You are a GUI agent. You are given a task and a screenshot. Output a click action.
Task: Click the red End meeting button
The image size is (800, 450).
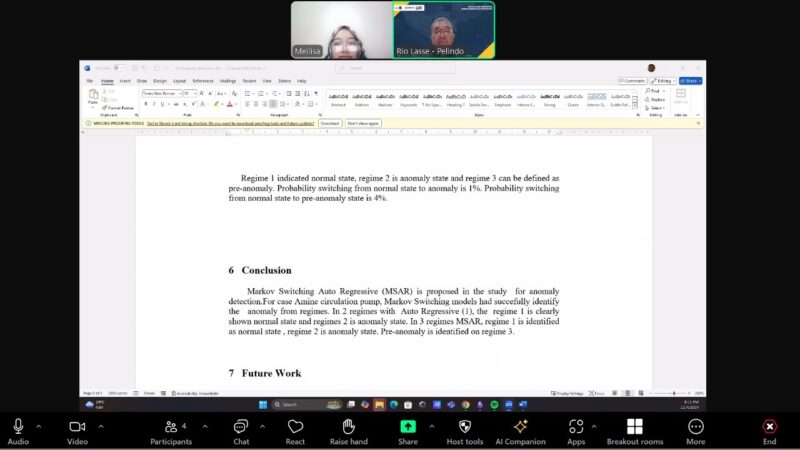click(769, 430)
